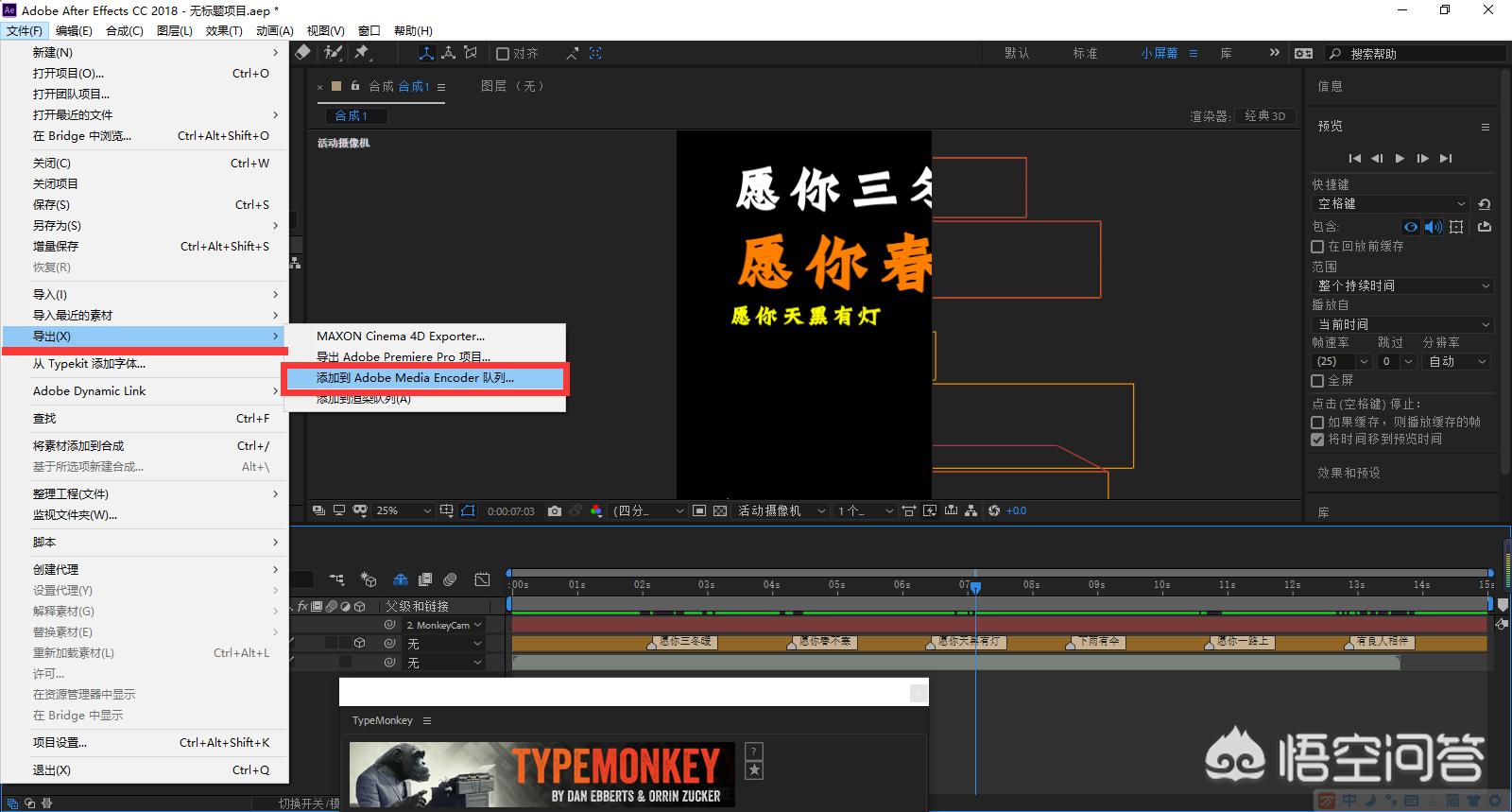The image size is (1512, 812).
Task: Toggle the transparency grid in the viewer
Action: click(x=720, y=510)
